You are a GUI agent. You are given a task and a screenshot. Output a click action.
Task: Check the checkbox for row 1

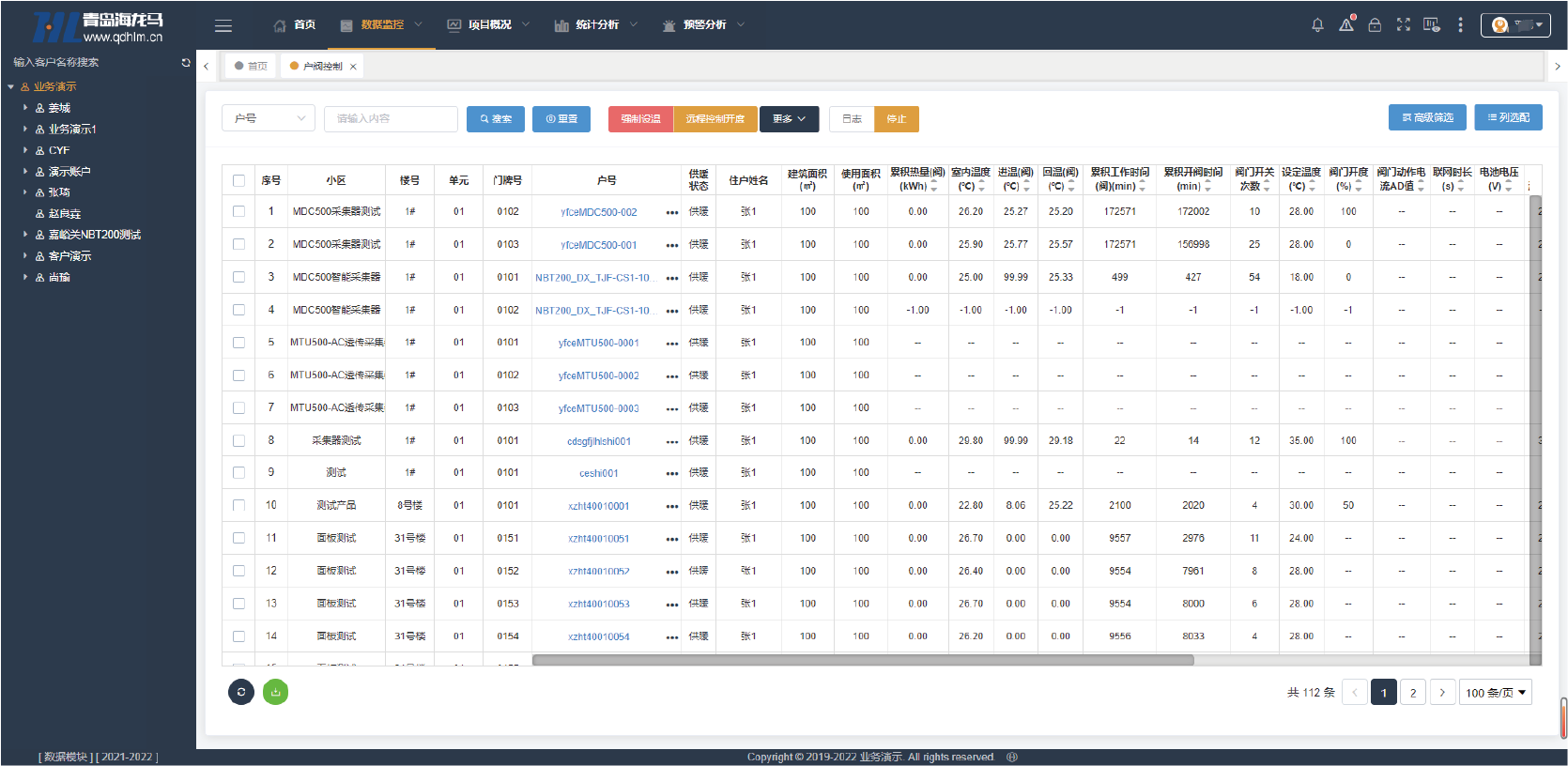(x=238, y=212)
